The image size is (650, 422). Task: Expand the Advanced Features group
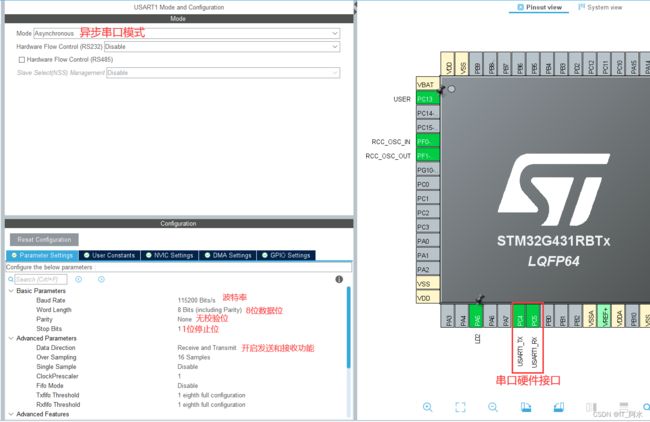(11, 414)
